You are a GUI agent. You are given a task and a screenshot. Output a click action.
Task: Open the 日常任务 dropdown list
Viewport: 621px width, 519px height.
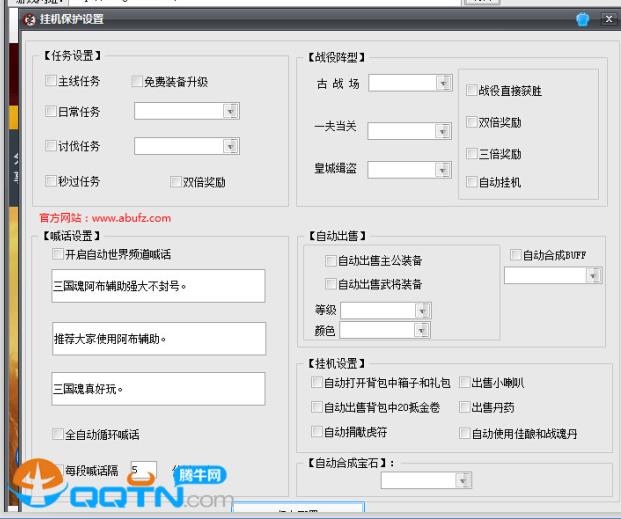point(231,112)
